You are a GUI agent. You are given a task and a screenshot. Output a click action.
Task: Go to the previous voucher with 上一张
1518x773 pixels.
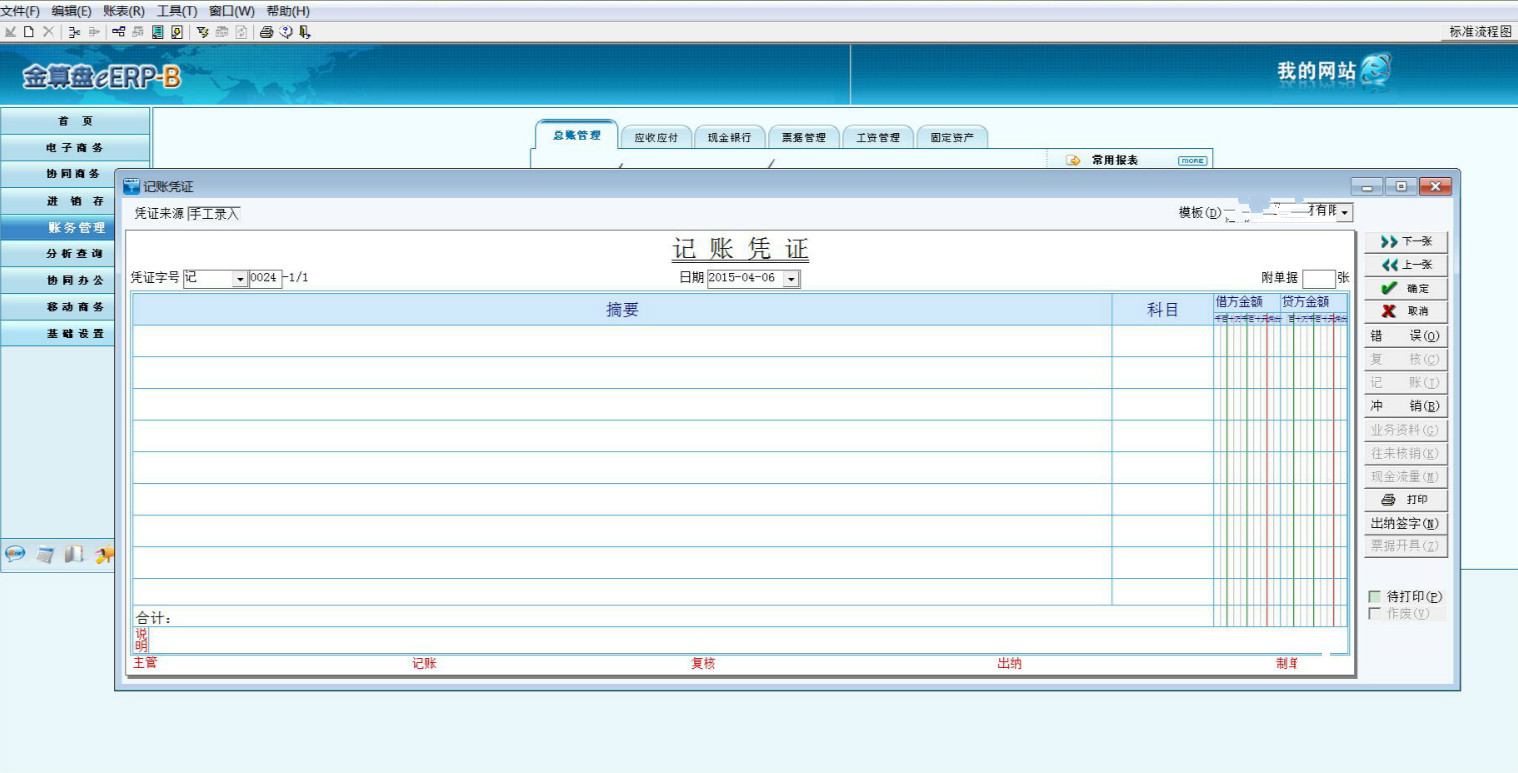[1406, 265]
